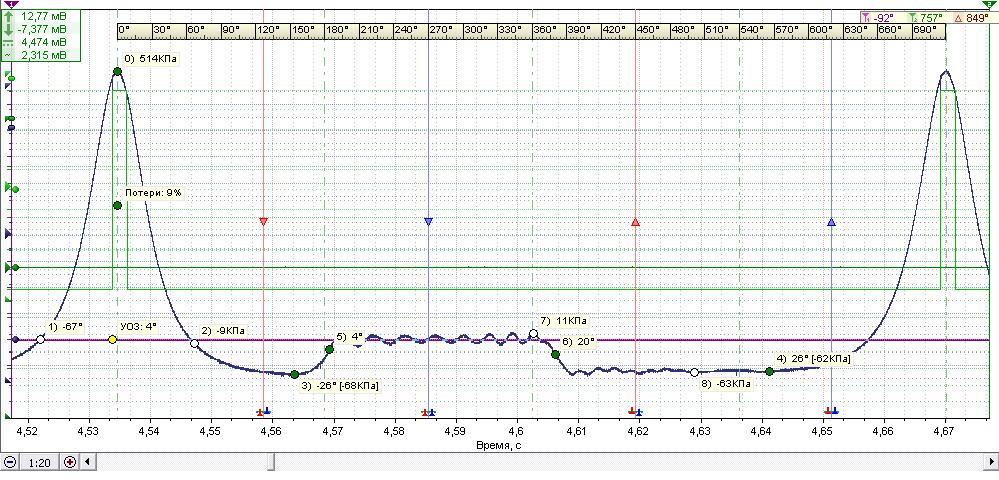Click the 180° mark on angle ruler

click(336, 30)
